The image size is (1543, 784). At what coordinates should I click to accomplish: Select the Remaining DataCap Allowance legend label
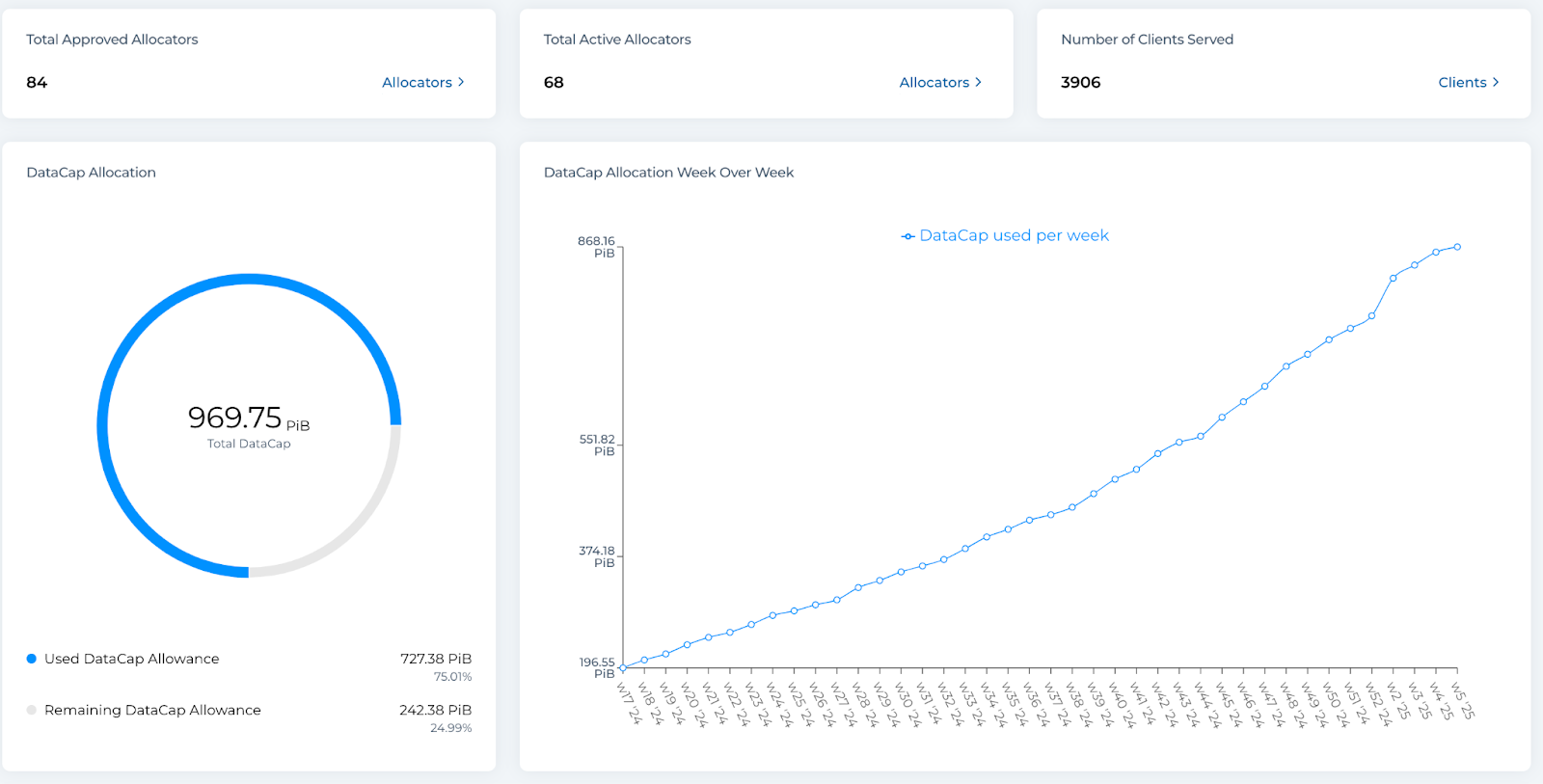tap(152, 710)
